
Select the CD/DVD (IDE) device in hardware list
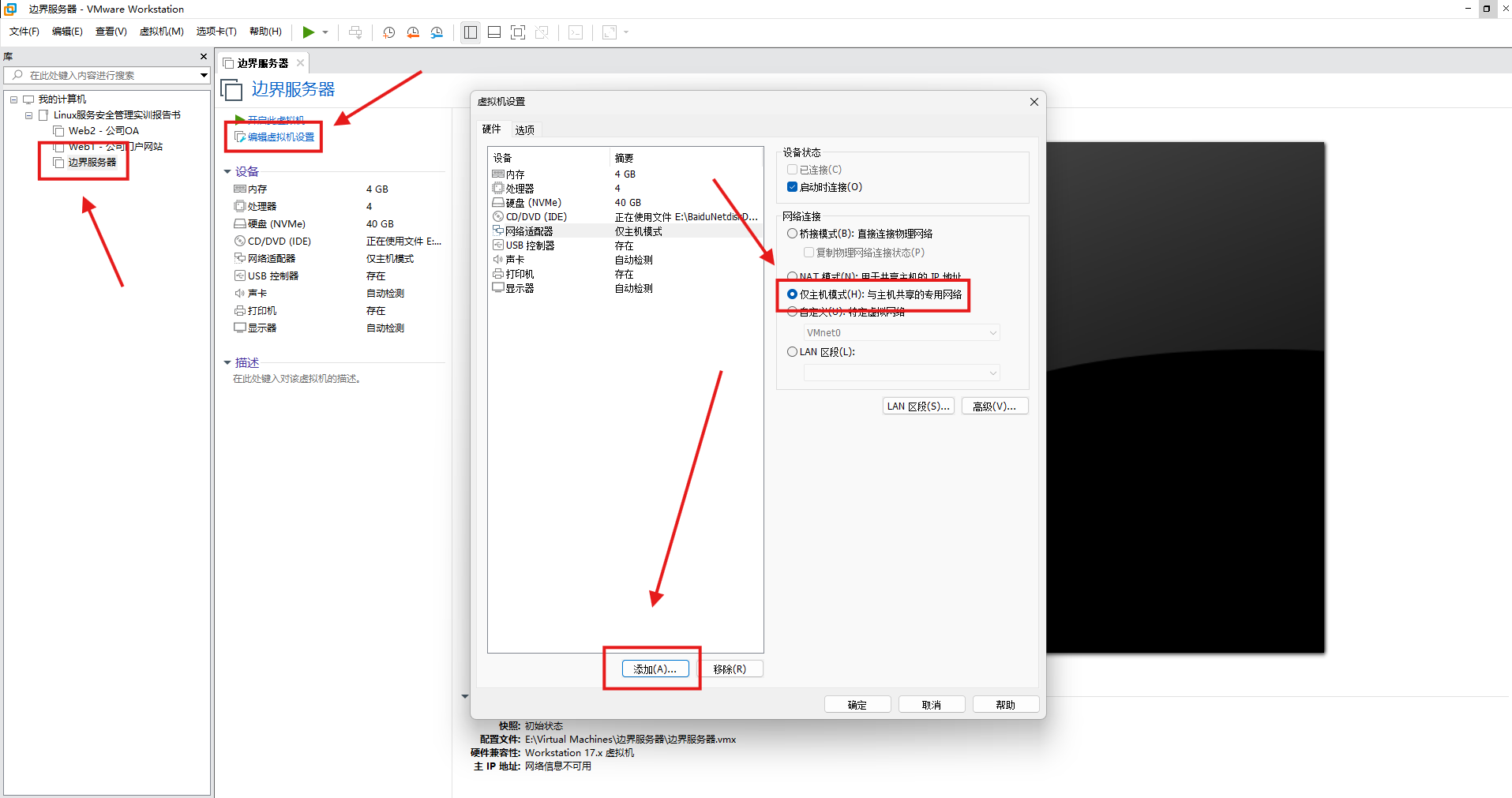pos(536,217)
